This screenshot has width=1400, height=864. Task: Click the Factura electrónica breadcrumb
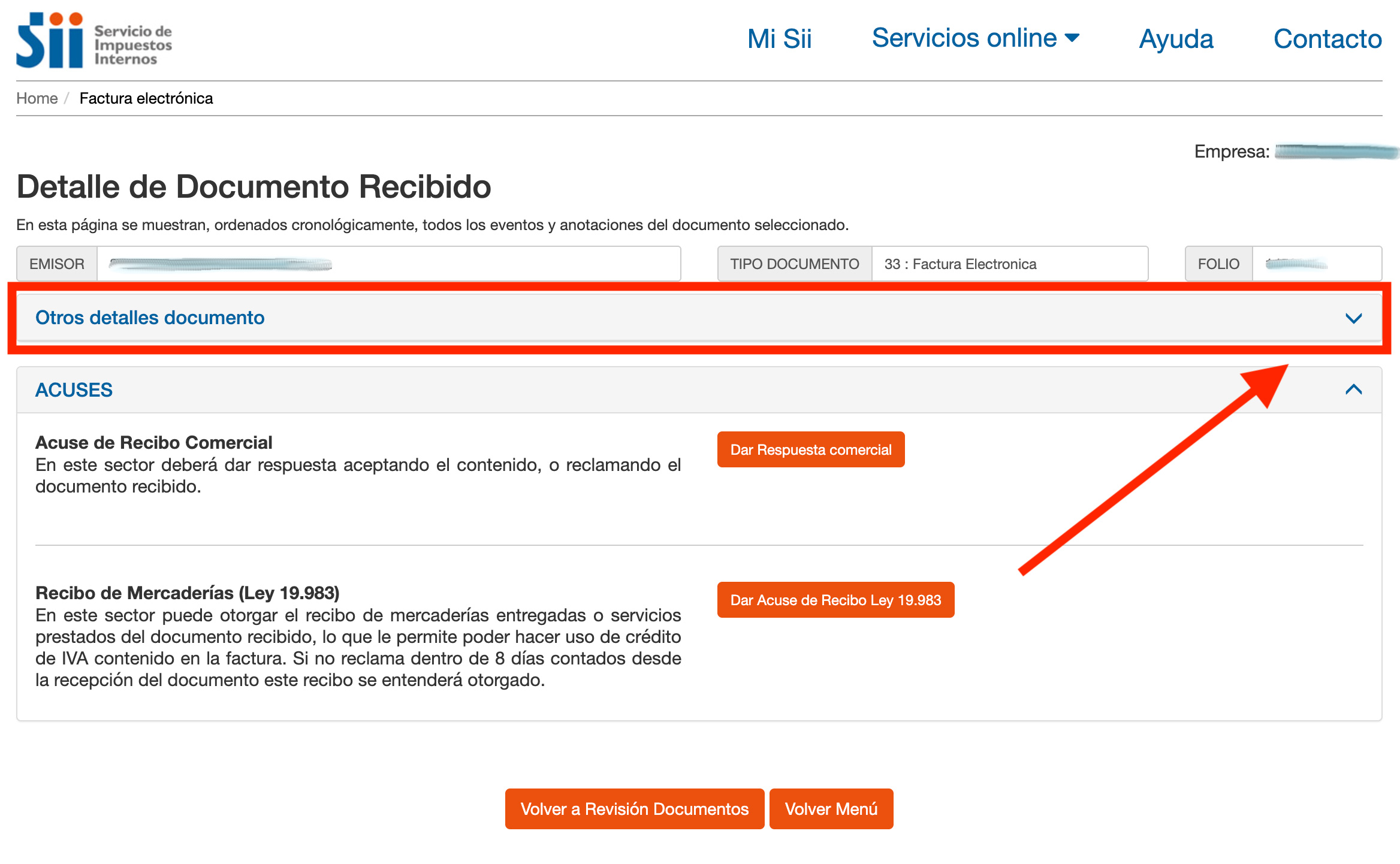(146, 98)
